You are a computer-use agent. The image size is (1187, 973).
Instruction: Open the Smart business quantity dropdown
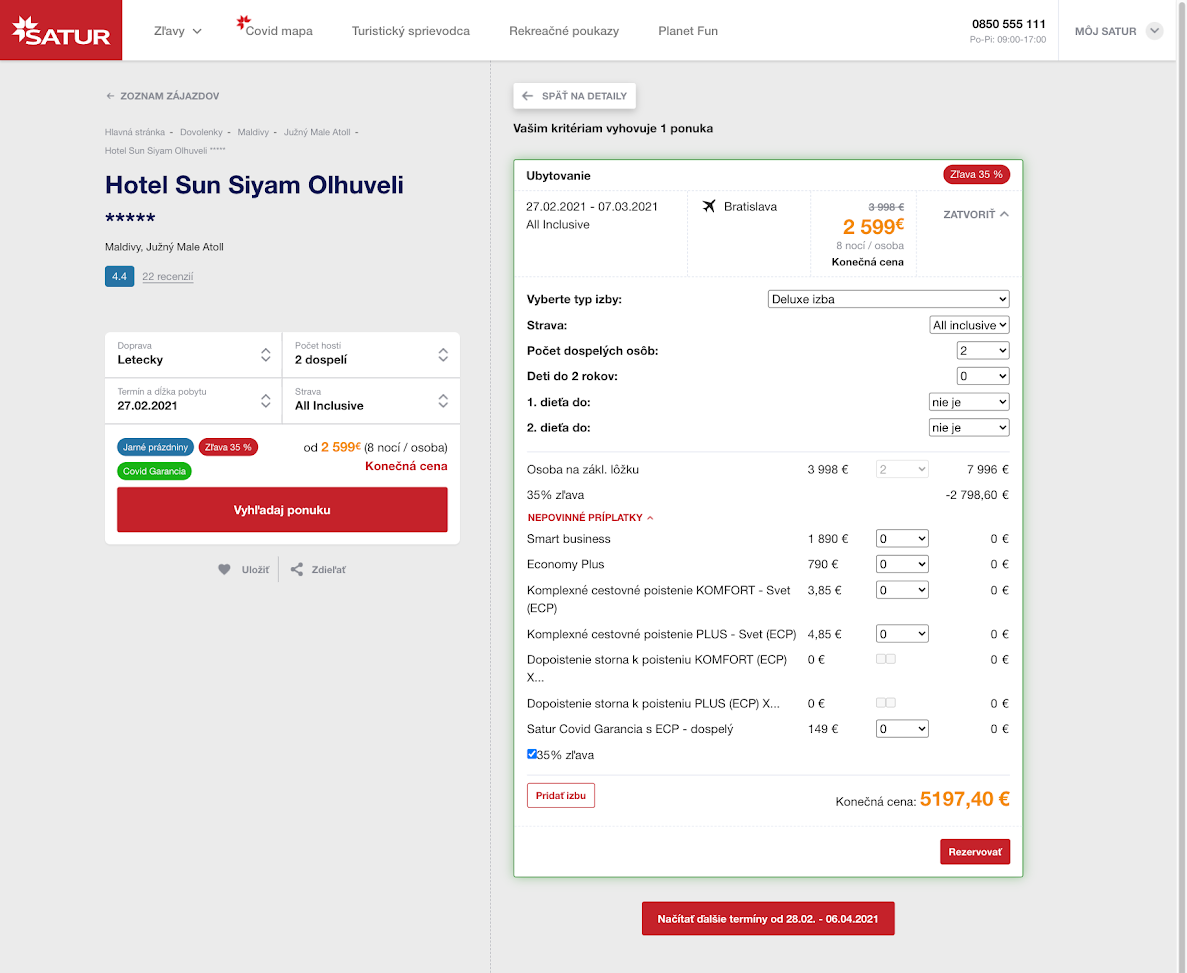[x=901, y=539]
